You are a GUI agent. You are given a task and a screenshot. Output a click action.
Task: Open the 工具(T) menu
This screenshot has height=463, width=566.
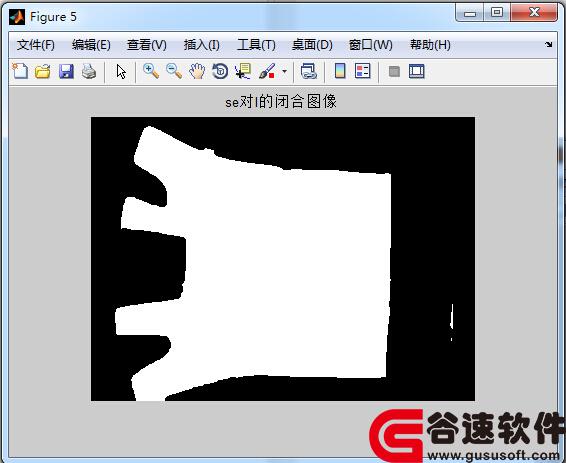[256, 45]
